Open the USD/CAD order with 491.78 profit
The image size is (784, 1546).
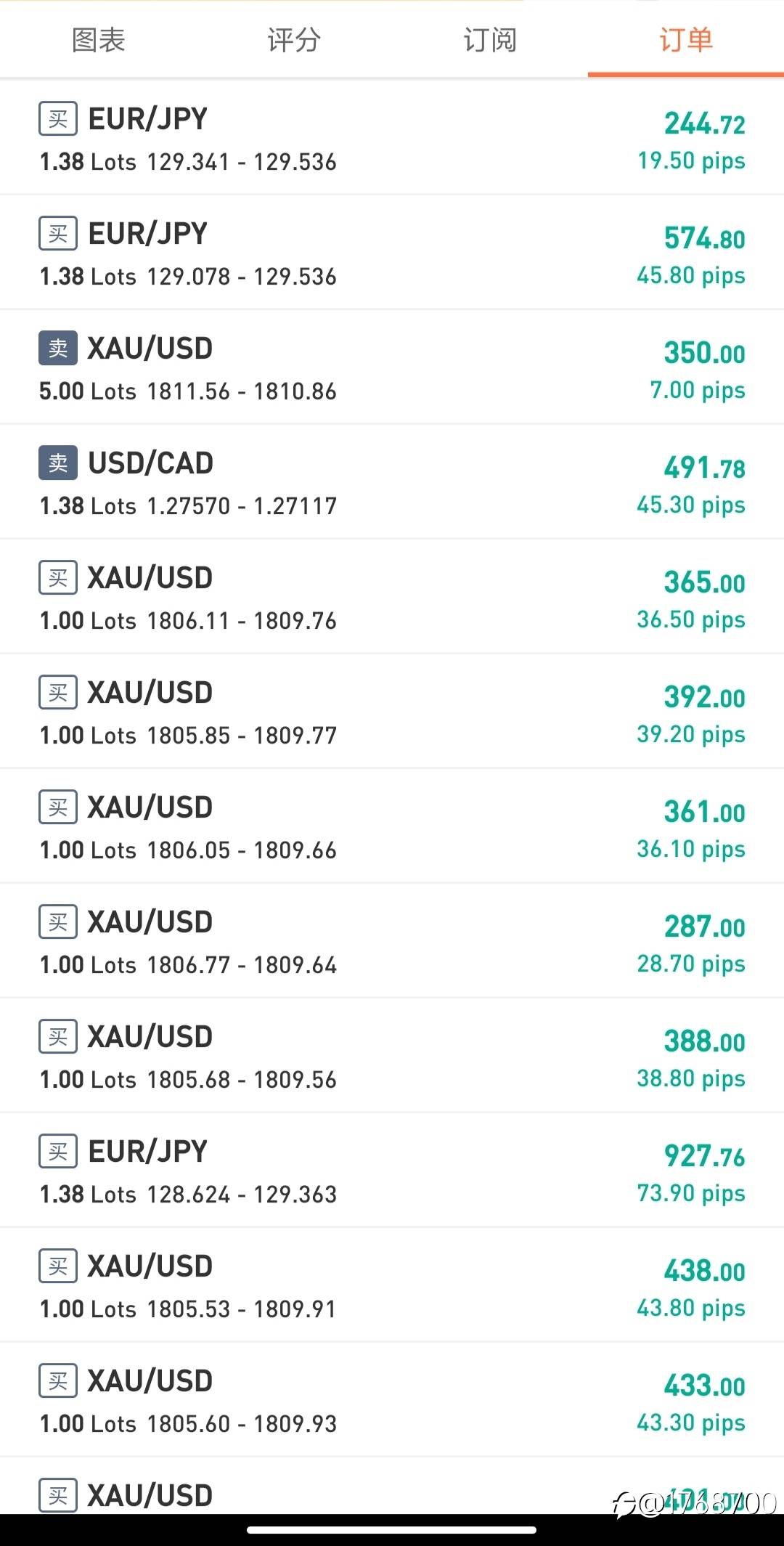click(392, 482)
